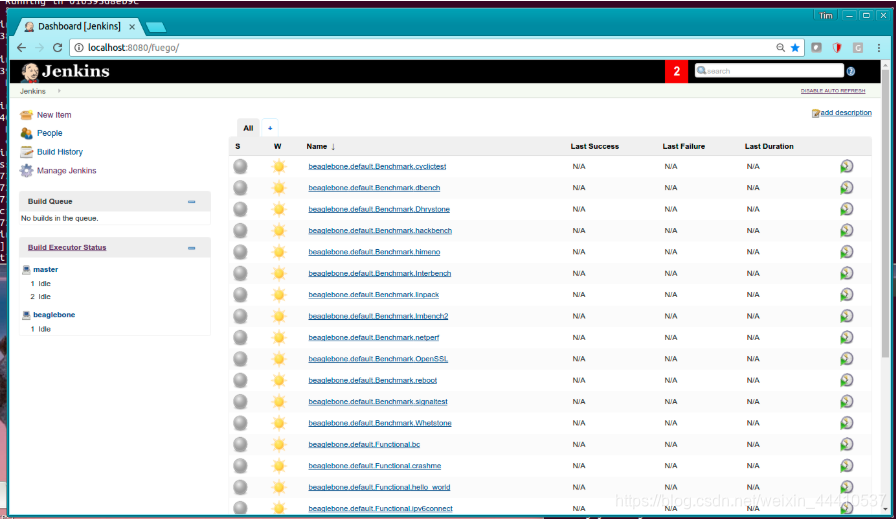The height and width of the screenshot is (519, 896).
Task: Open the beaglebone node link
Action: (x=54, y=314)
